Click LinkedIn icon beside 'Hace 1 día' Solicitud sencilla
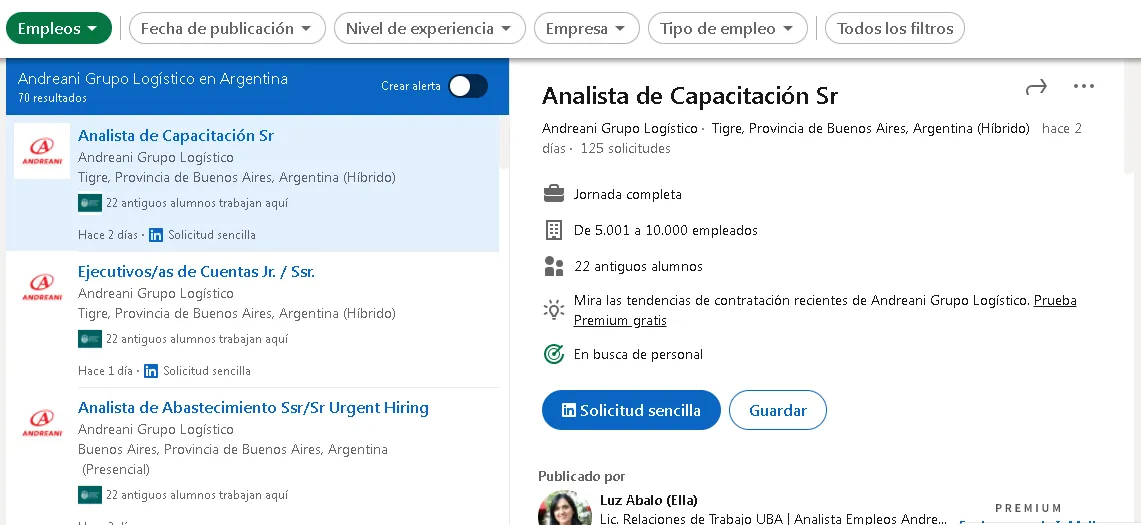 pos(151,371)
